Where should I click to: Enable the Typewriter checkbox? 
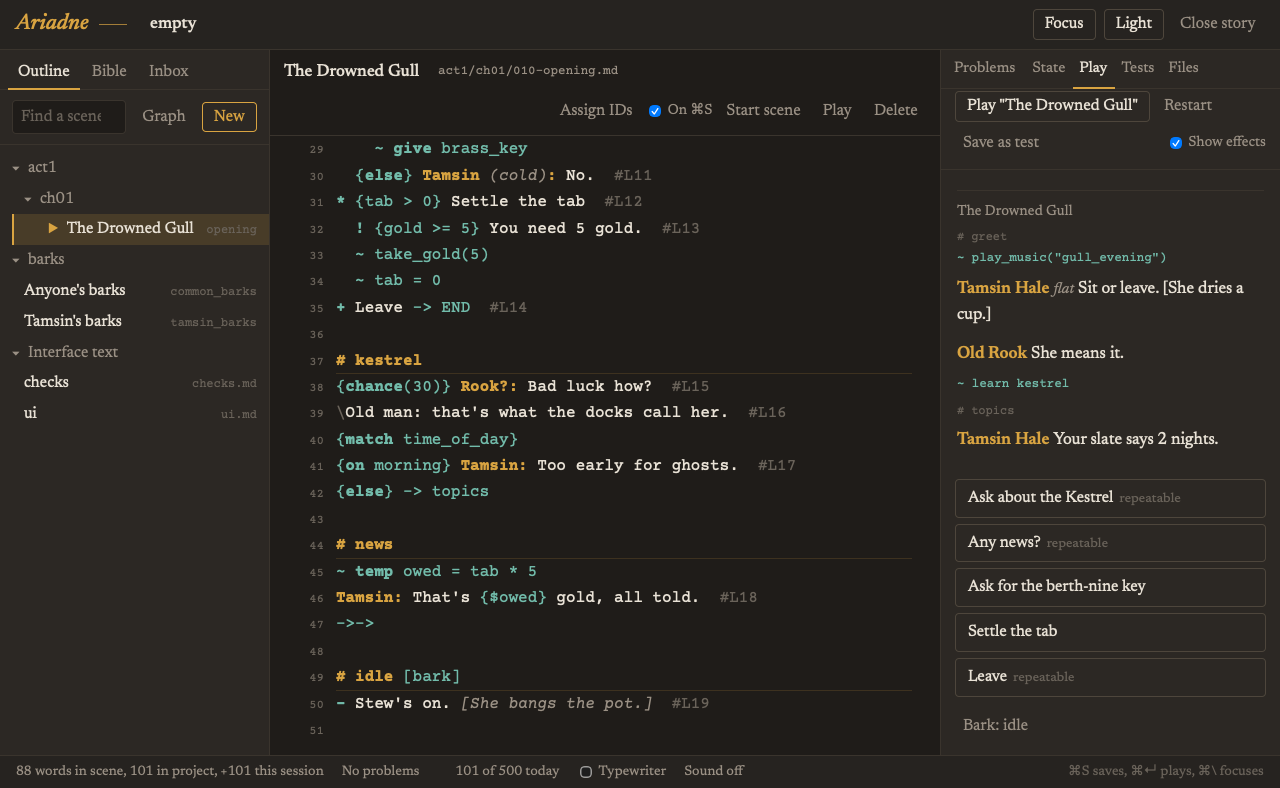[x=586, y=771]
